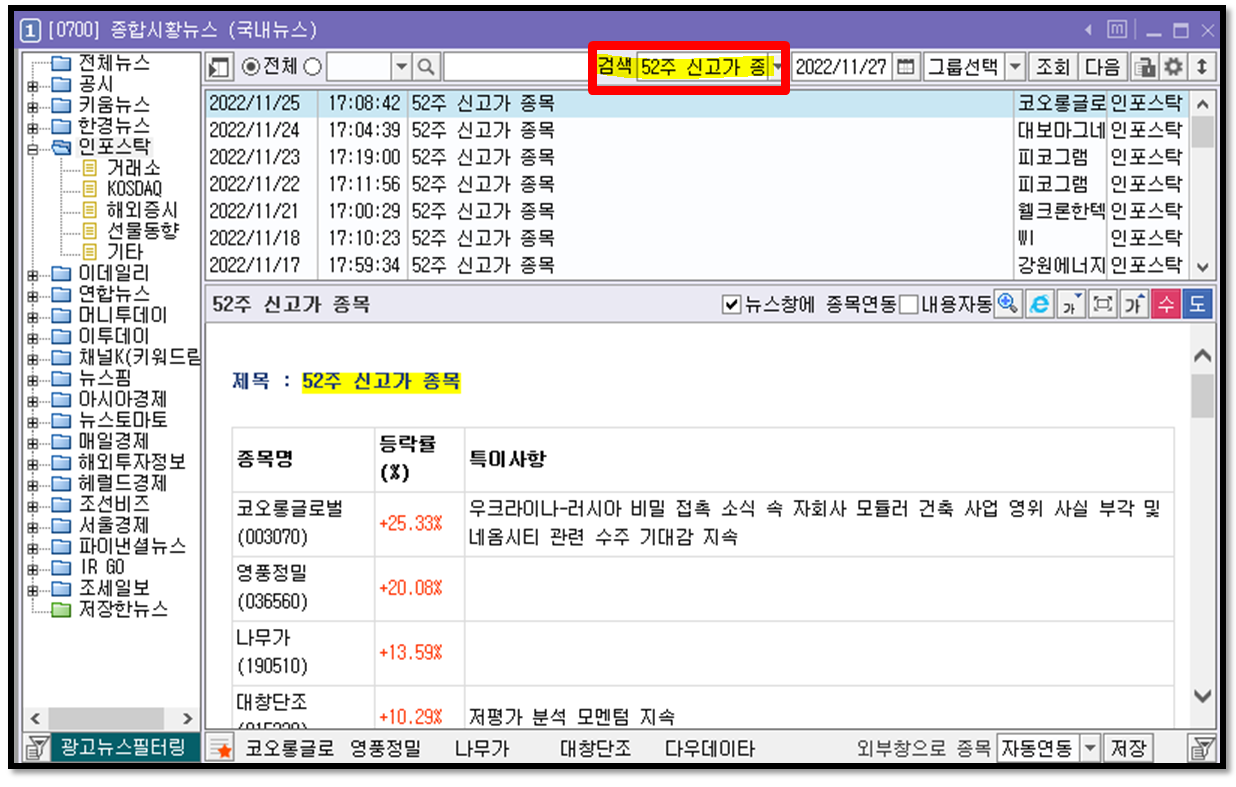
Task: Select 선물동향 under 인포스탁
Action: 142,231
